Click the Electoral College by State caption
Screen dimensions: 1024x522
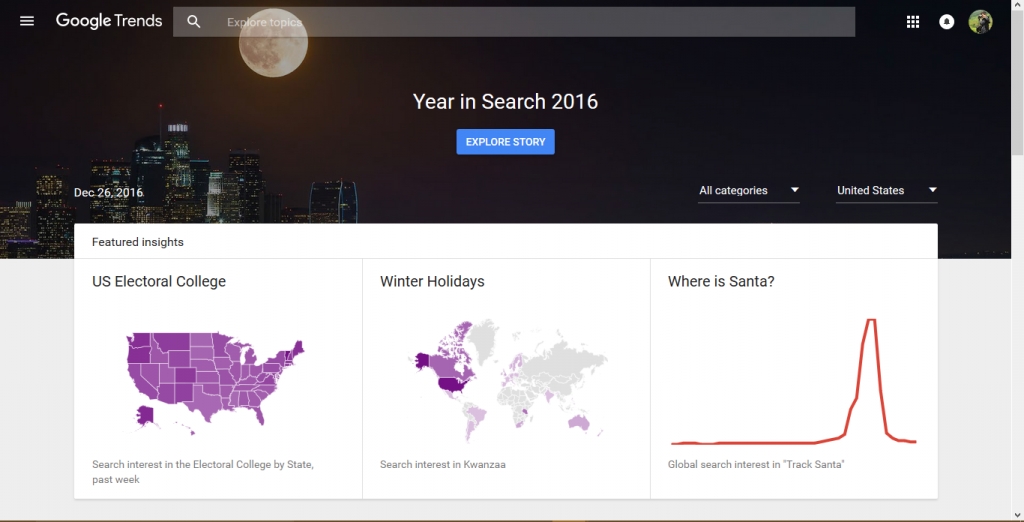(203, 472)
